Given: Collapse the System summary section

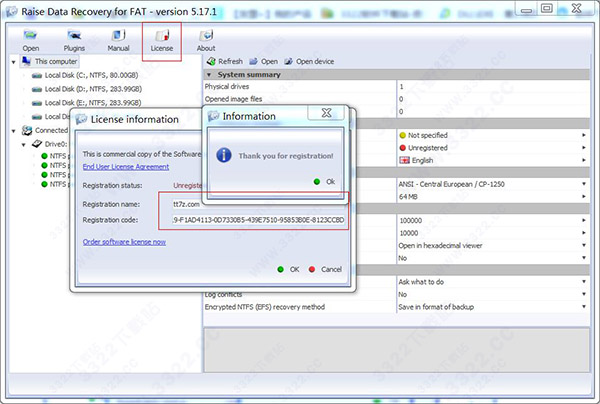Looking at the screenshot, I should (x=209, y=75).
